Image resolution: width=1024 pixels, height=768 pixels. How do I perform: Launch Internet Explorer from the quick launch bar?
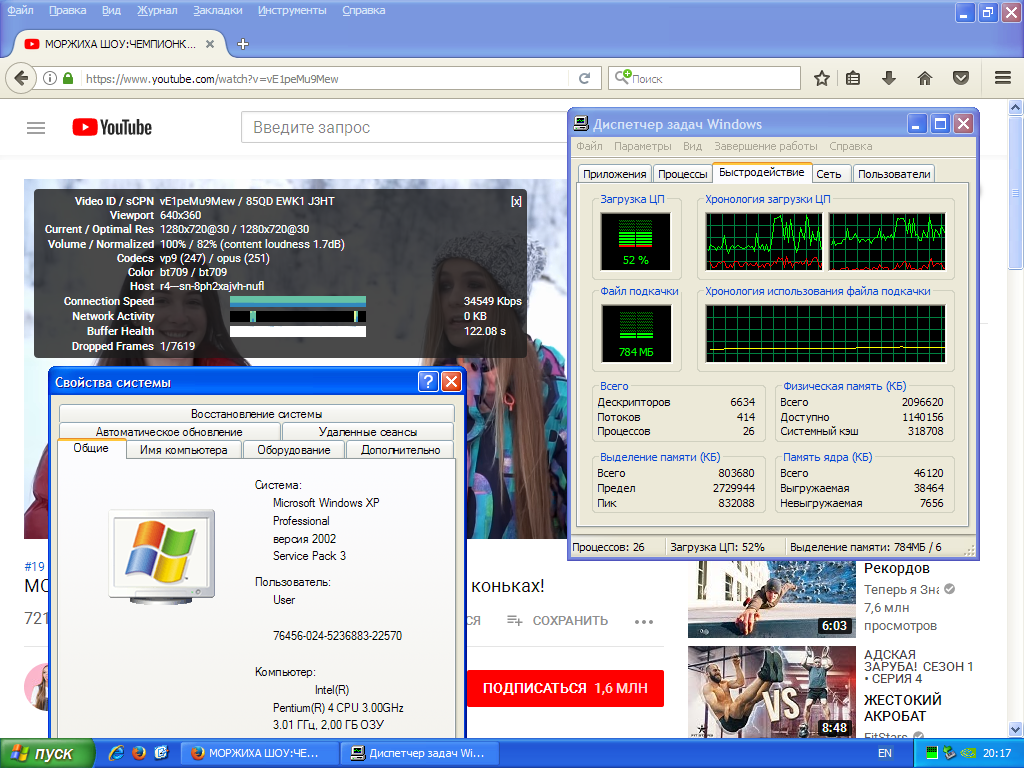point(116,753)
